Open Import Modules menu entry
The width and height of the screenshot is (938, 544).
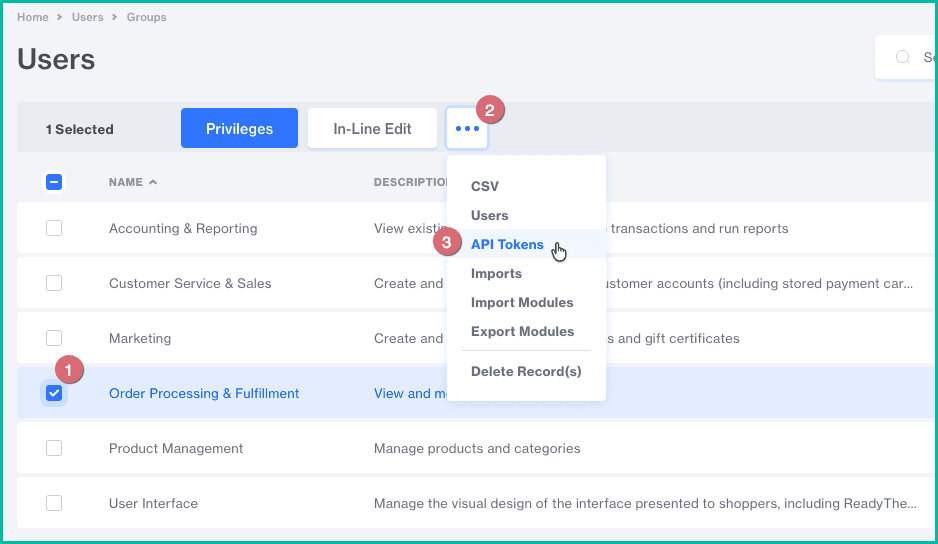coord(522,302)
